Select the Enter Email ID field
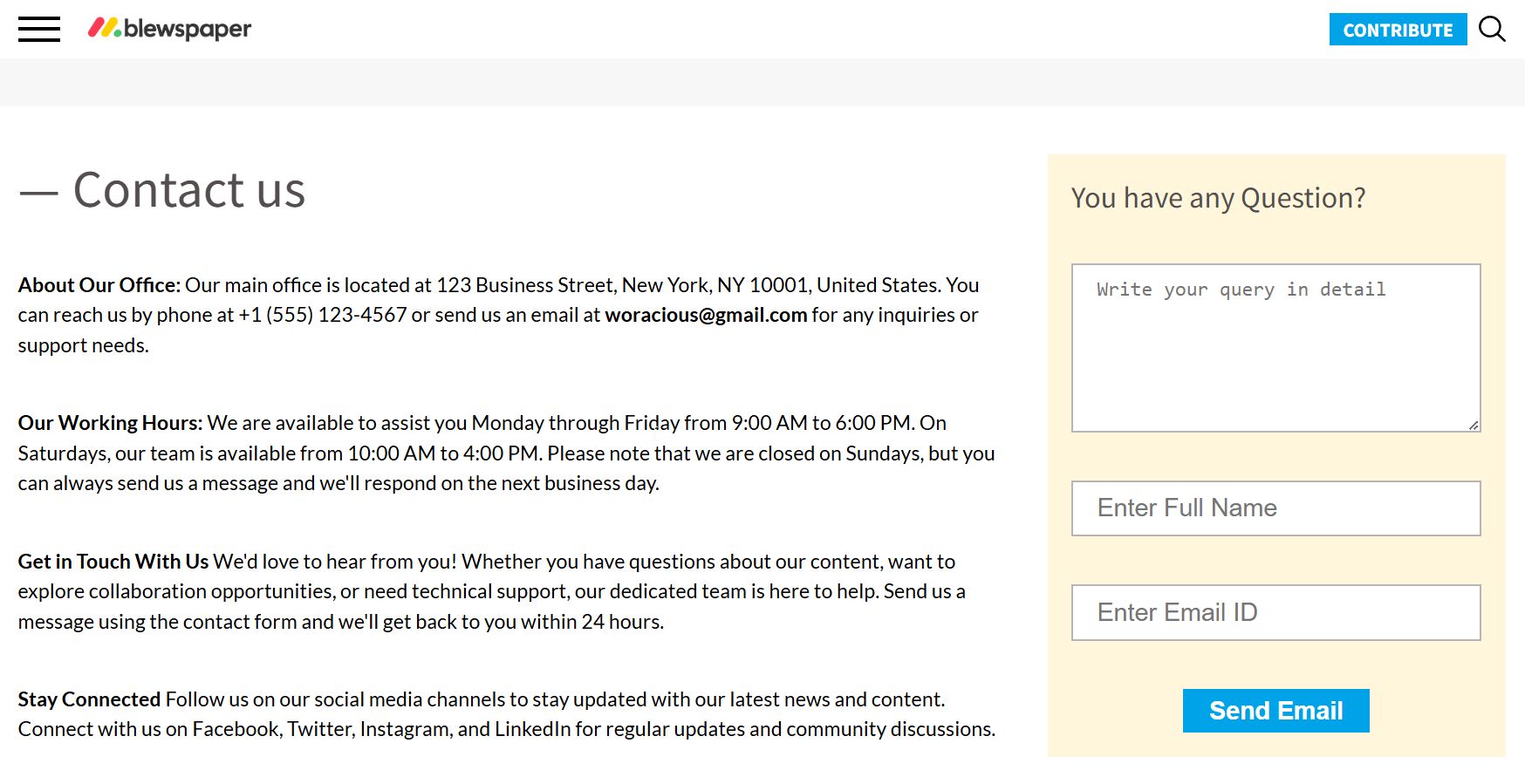 (1275, 612)
